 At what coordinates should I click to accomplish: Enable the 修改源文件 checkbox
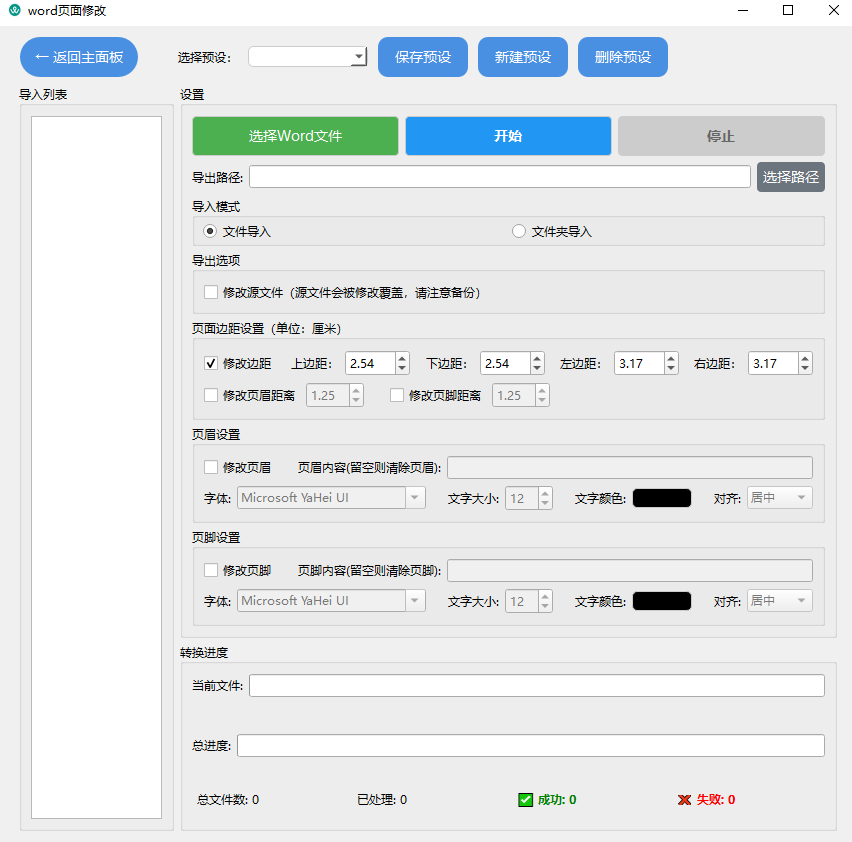coord(210,292)
